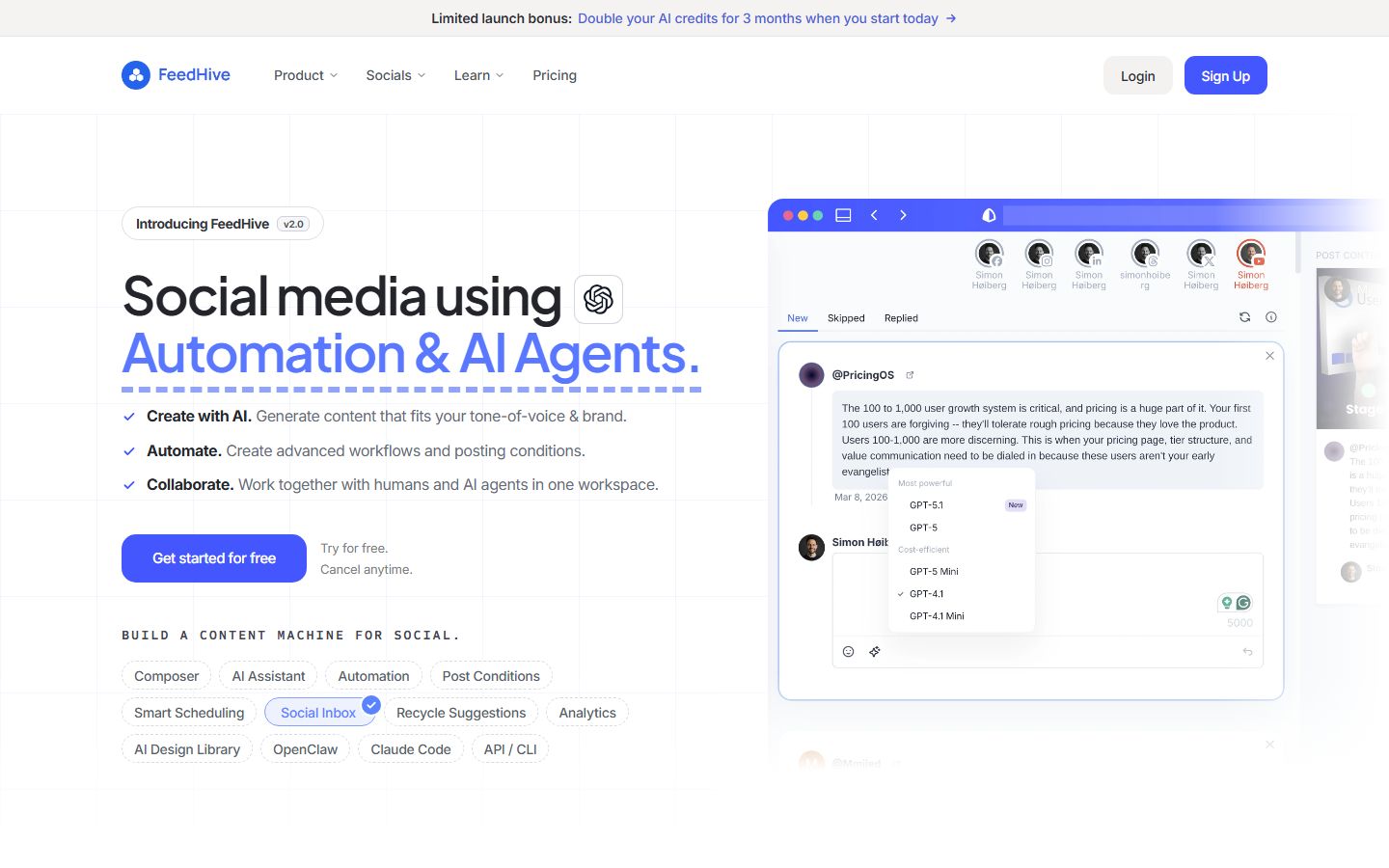
Task: Click the info icon next to refresh
Action: [x=1271, y=317]
